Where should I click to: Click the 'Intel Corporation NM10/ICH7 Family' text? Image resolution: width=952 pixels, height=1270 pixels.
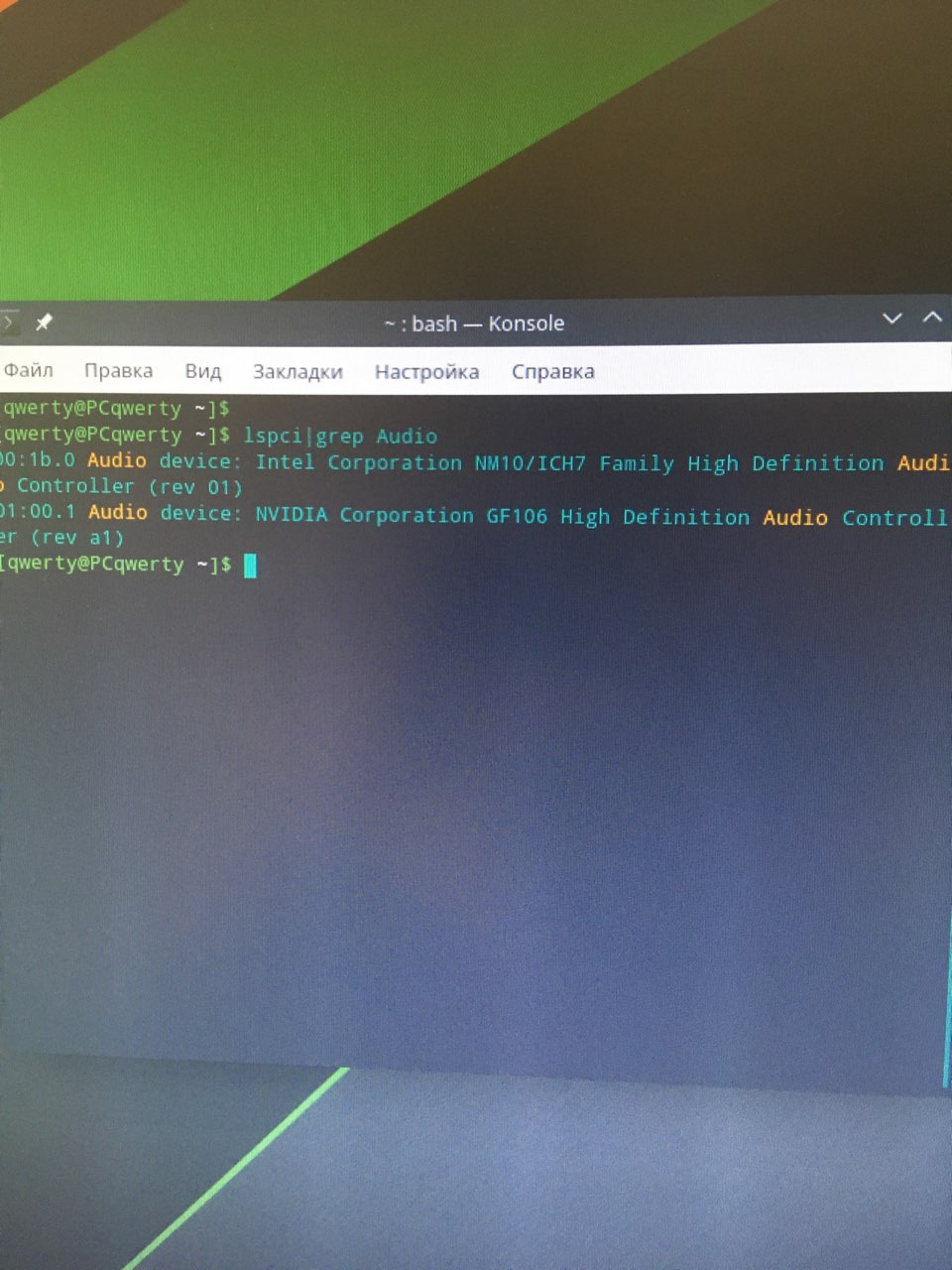click(x=465, y=462)
